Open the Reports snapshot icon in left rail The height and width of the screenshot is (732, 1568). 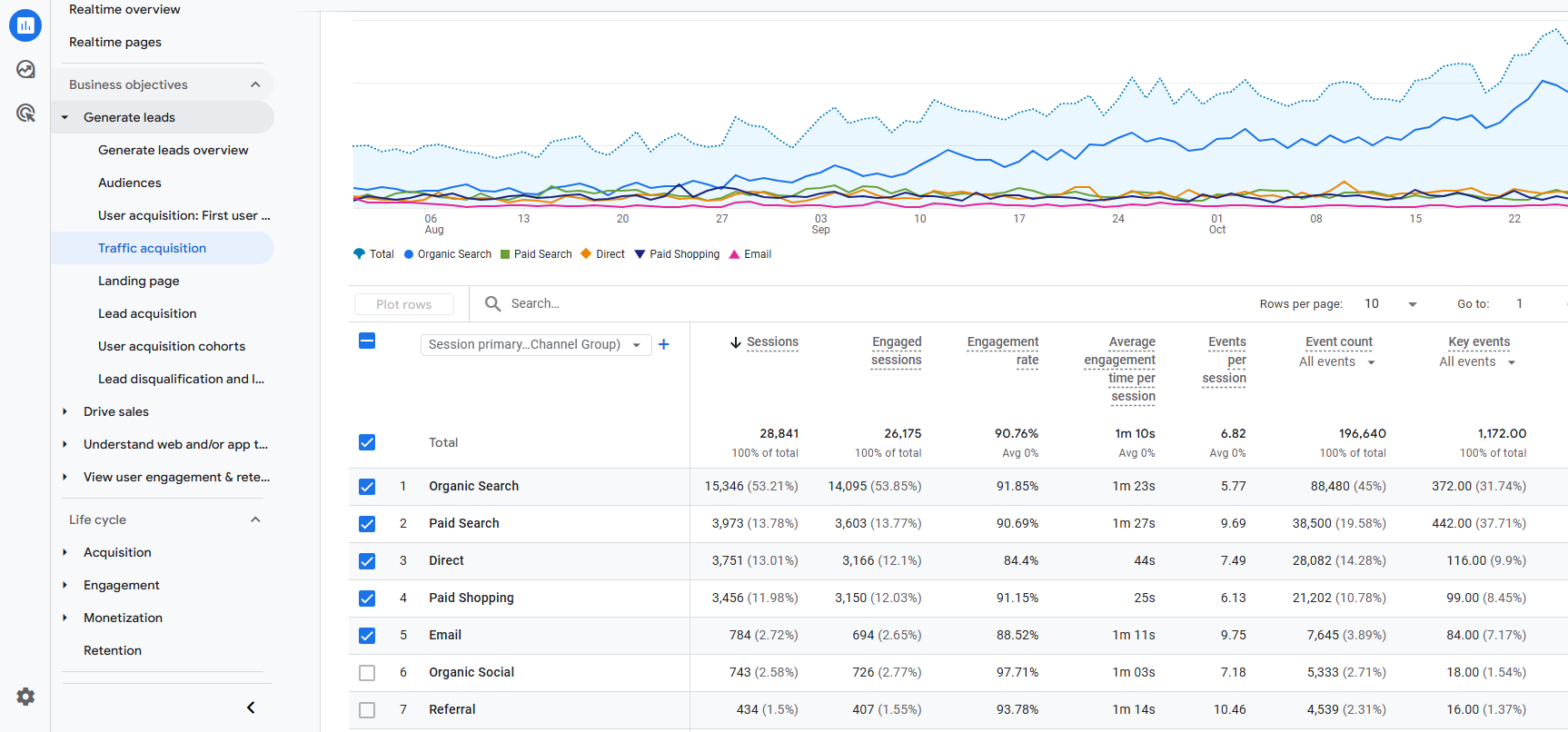[x=25, y=25]
